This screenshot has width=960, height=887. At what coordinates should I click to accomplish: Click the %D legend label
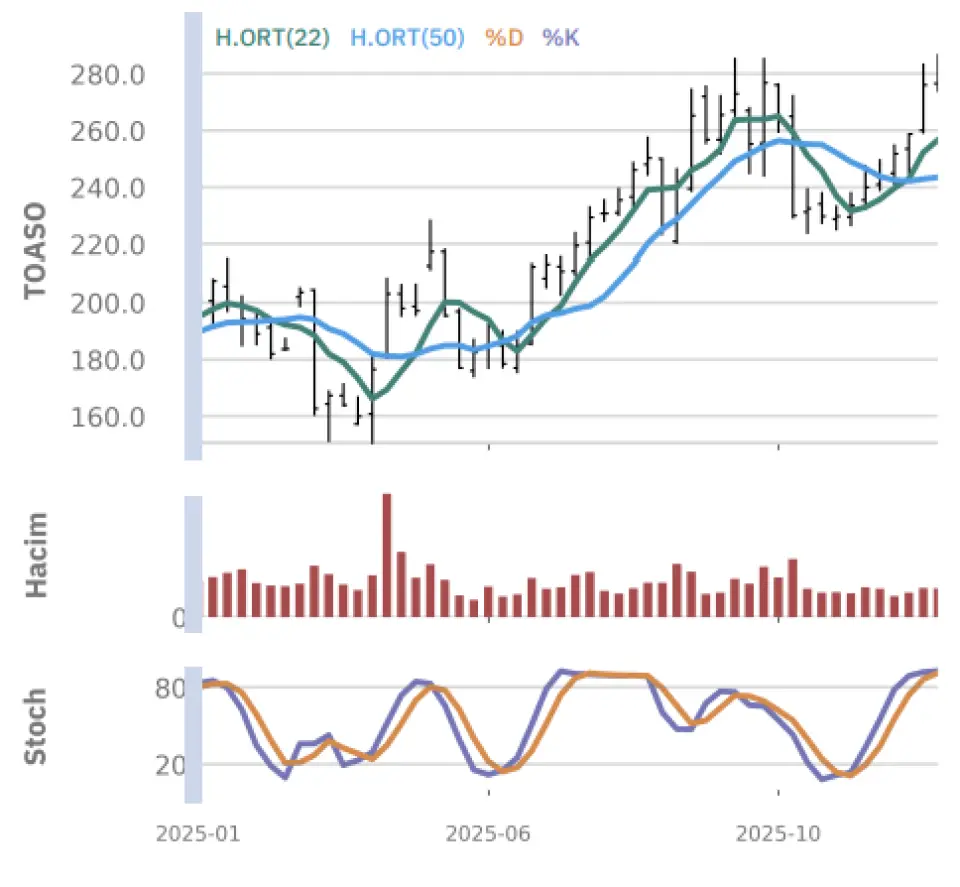[x=503, y=38]
